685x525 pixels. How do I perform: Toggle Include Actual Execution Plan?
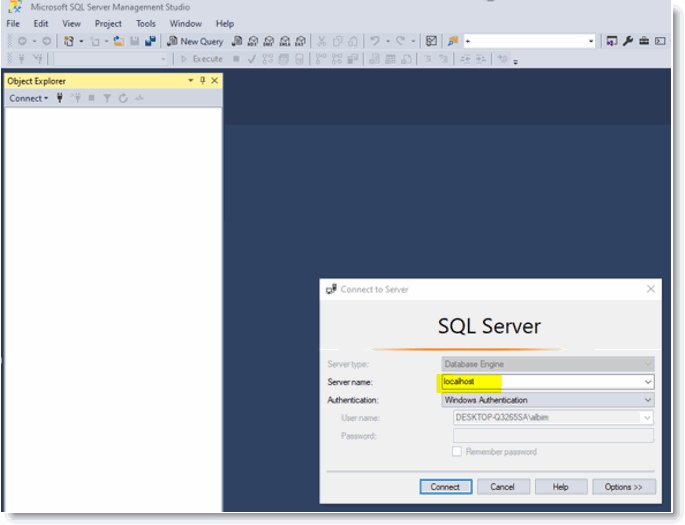[x=321, y=59]
